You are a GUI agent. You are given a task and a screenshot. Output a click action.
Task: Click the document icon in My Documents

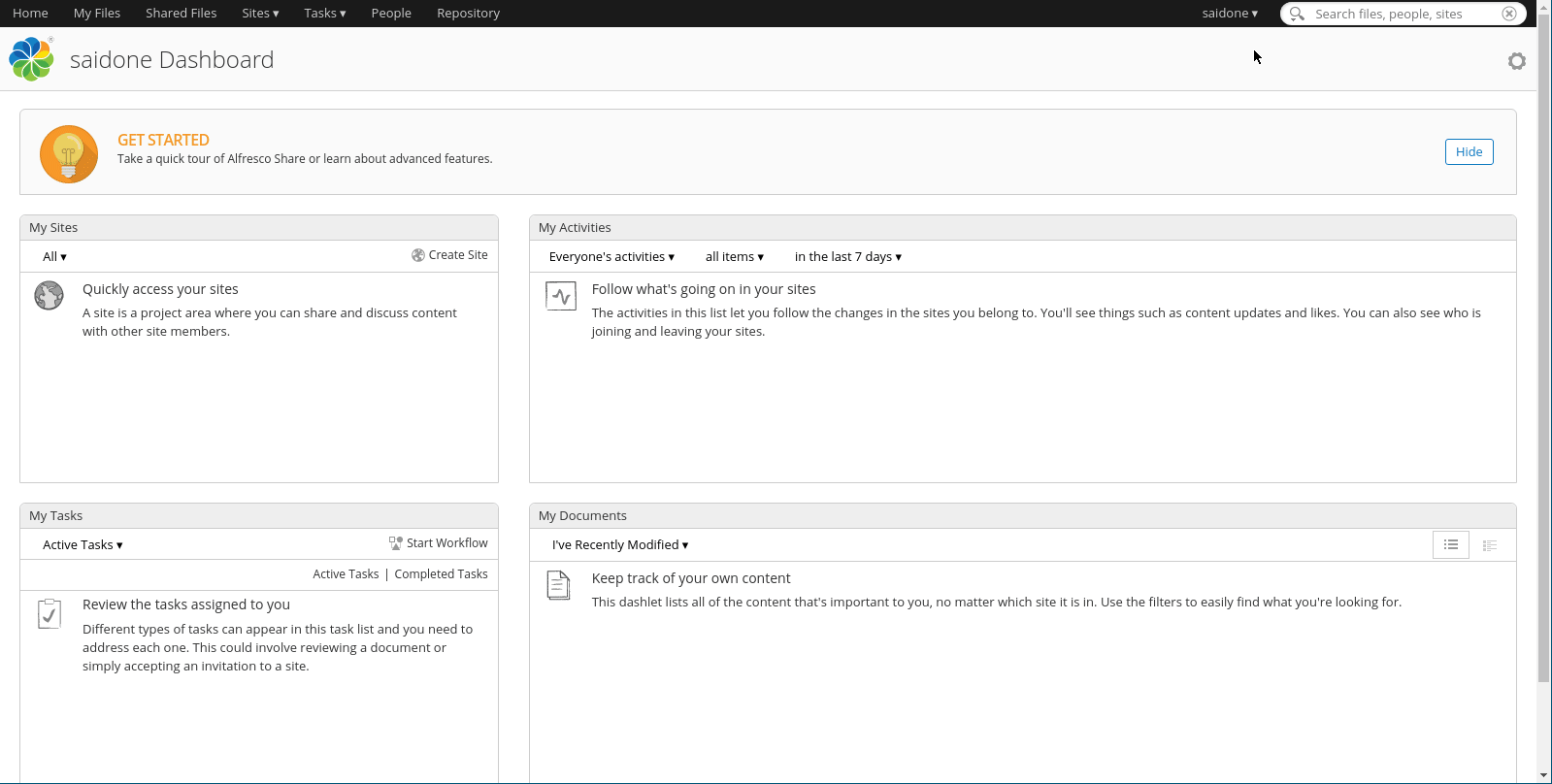click(558, 585)
